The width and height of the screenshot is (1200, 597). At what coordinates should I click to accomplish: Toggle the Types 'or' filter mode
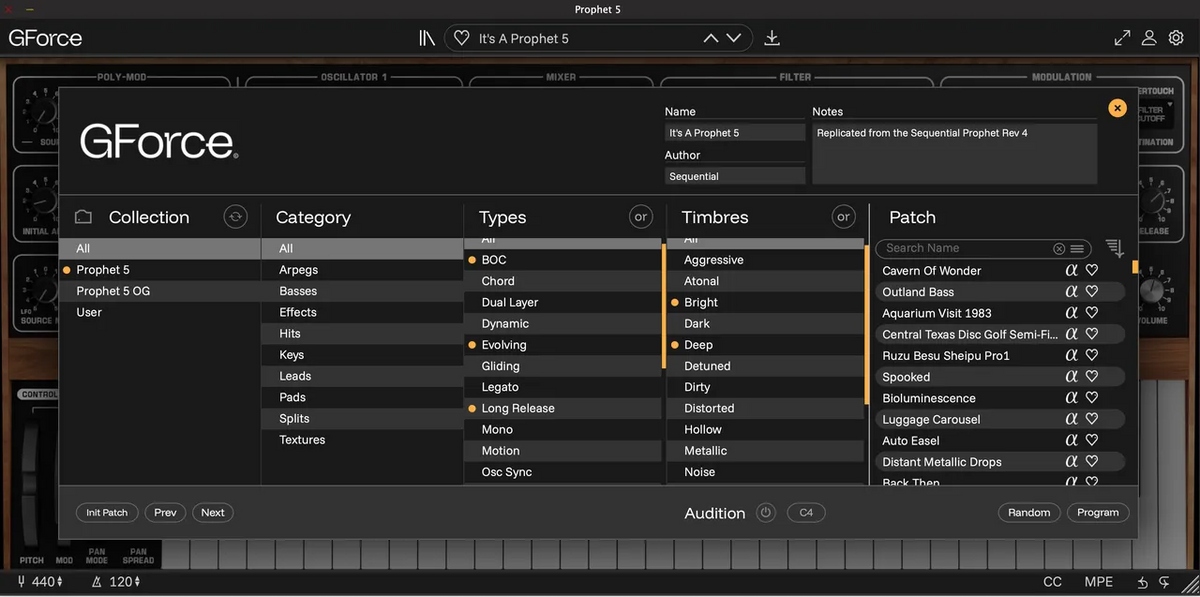(641, 216)
